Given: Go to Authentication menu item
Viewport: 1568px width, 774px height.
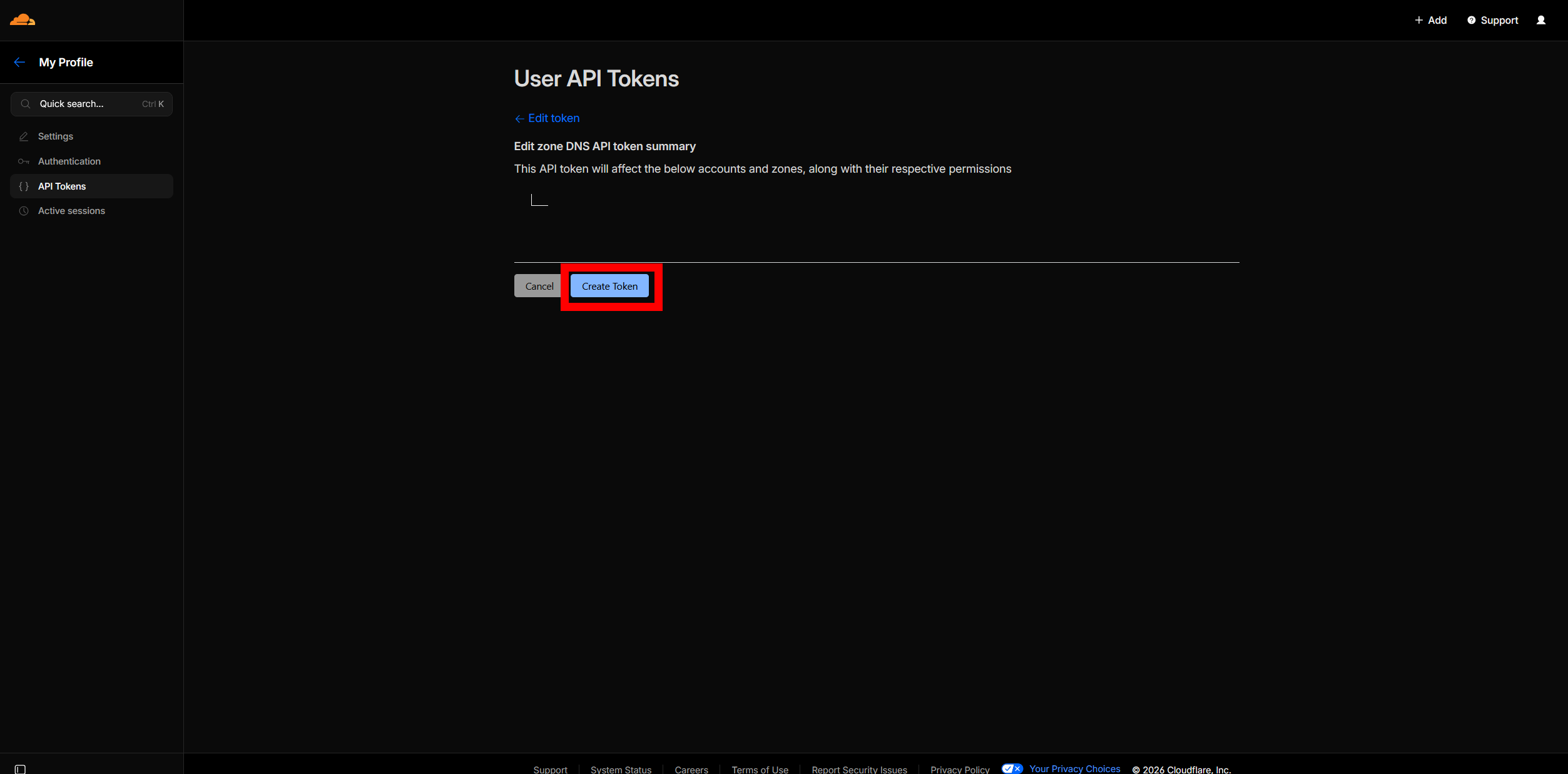Looking at the screenshot, I should (69, 161).
